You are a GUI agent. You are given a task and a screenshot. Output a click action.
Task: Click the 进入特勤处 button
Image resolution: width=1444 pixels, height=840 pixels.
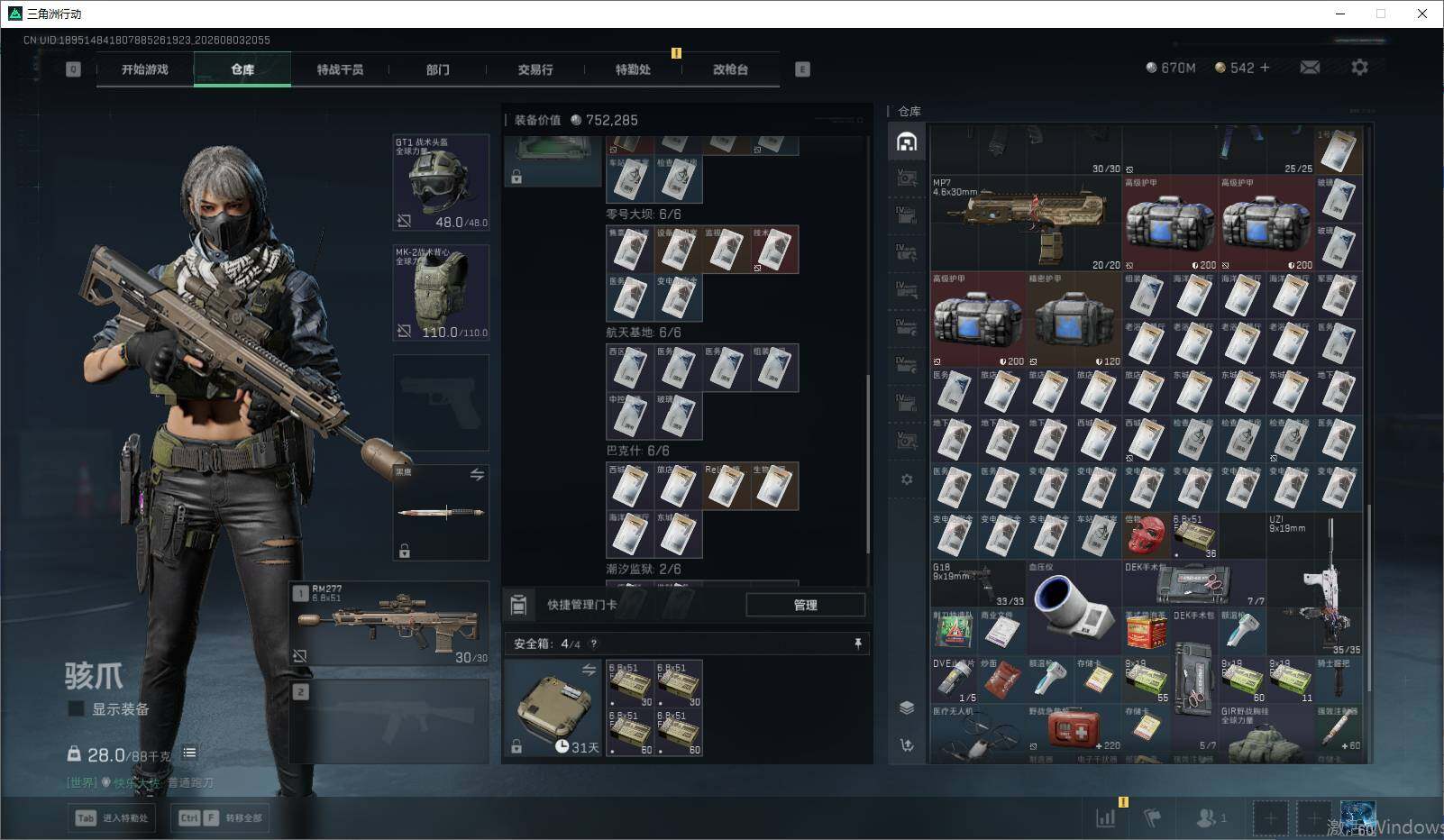tap(113, 818)
